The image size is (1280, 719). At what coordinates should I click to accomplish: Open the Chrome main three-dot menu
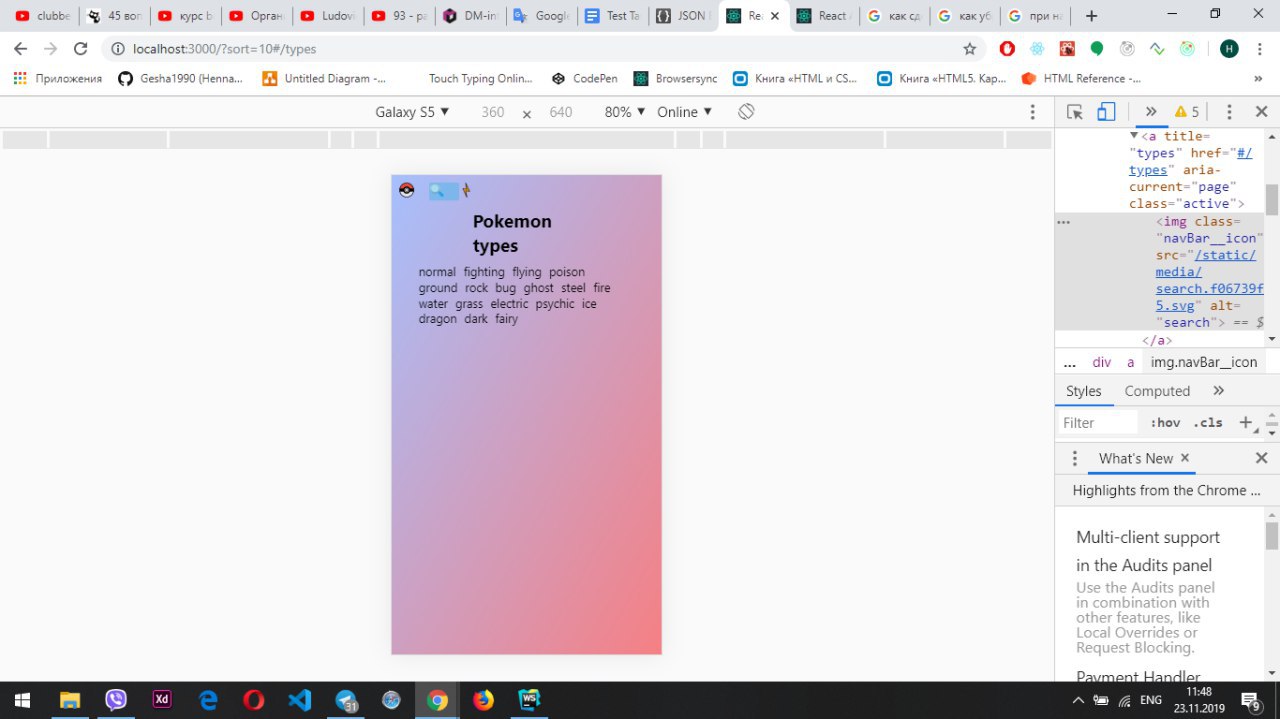(1260, 48)
